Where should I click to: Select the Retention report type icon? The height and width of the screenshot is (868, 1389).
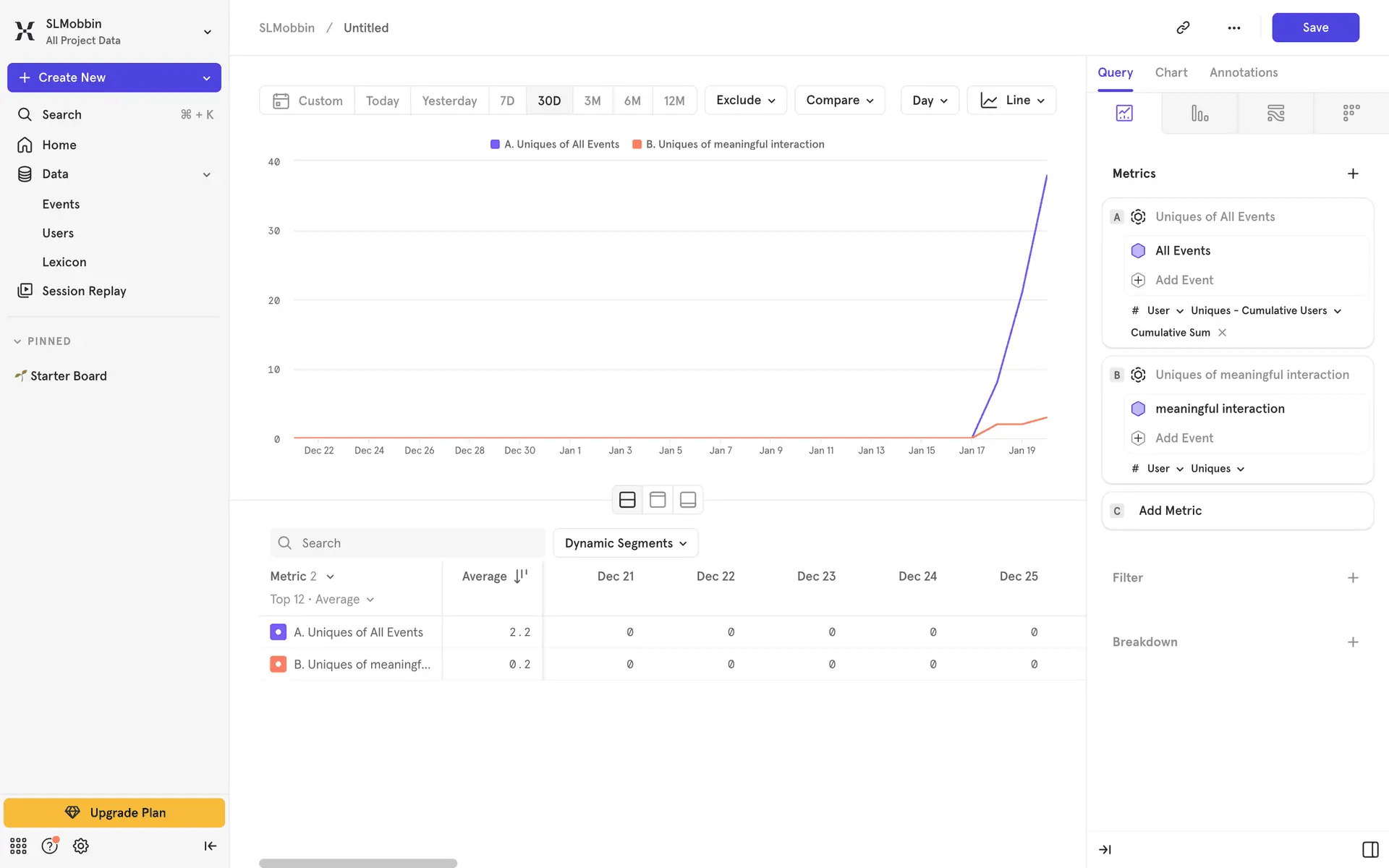[x=1351, y=113]
